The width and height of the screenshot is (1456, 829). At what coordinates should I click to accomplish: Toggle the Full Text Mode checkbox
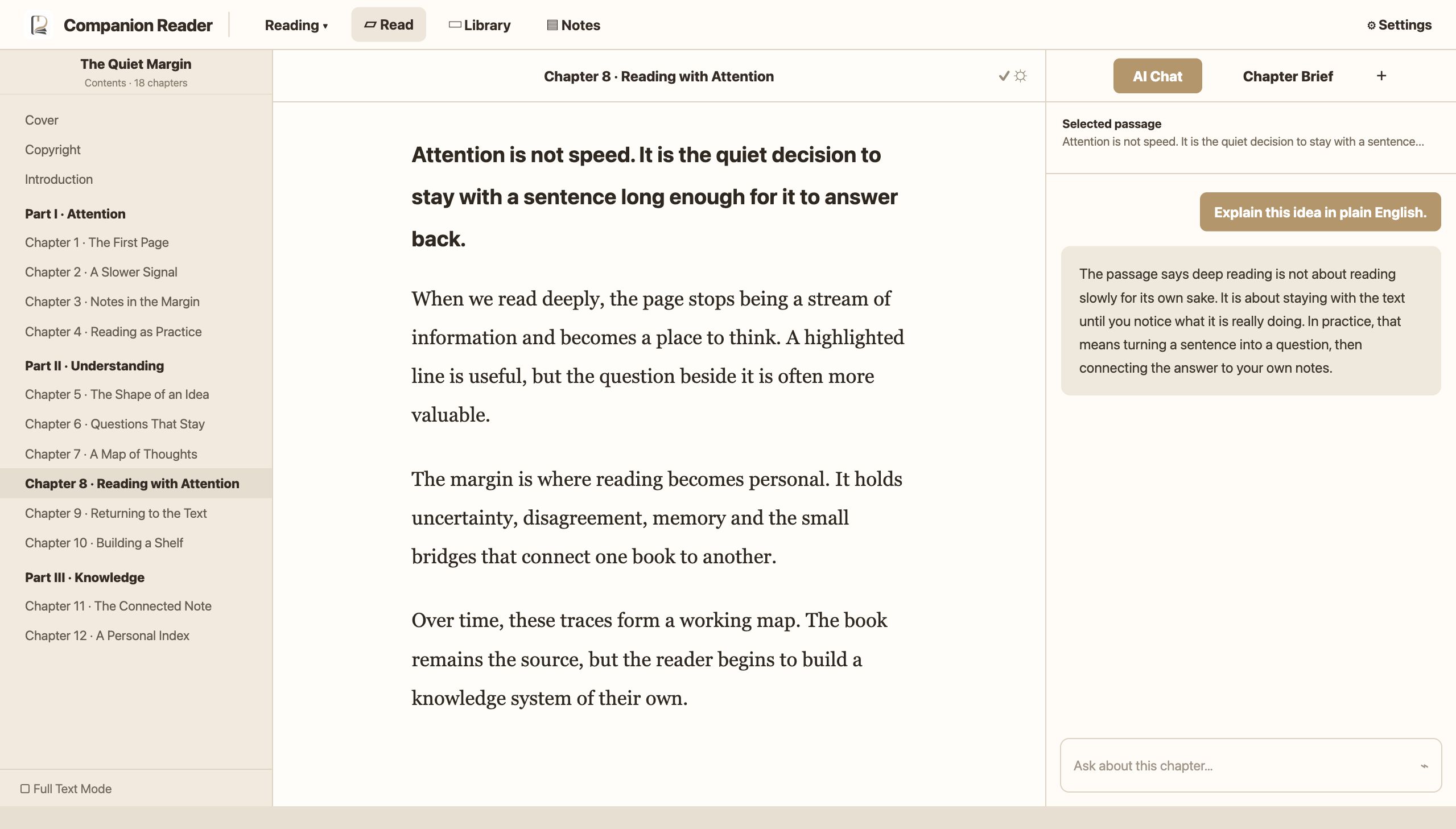[x=25, y=789]
